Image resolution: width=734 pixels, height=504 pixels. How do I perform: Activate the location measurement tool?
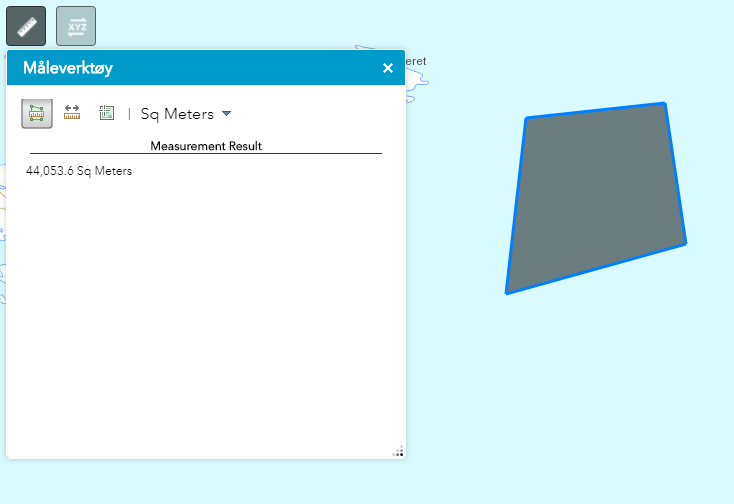coord(107,114)
